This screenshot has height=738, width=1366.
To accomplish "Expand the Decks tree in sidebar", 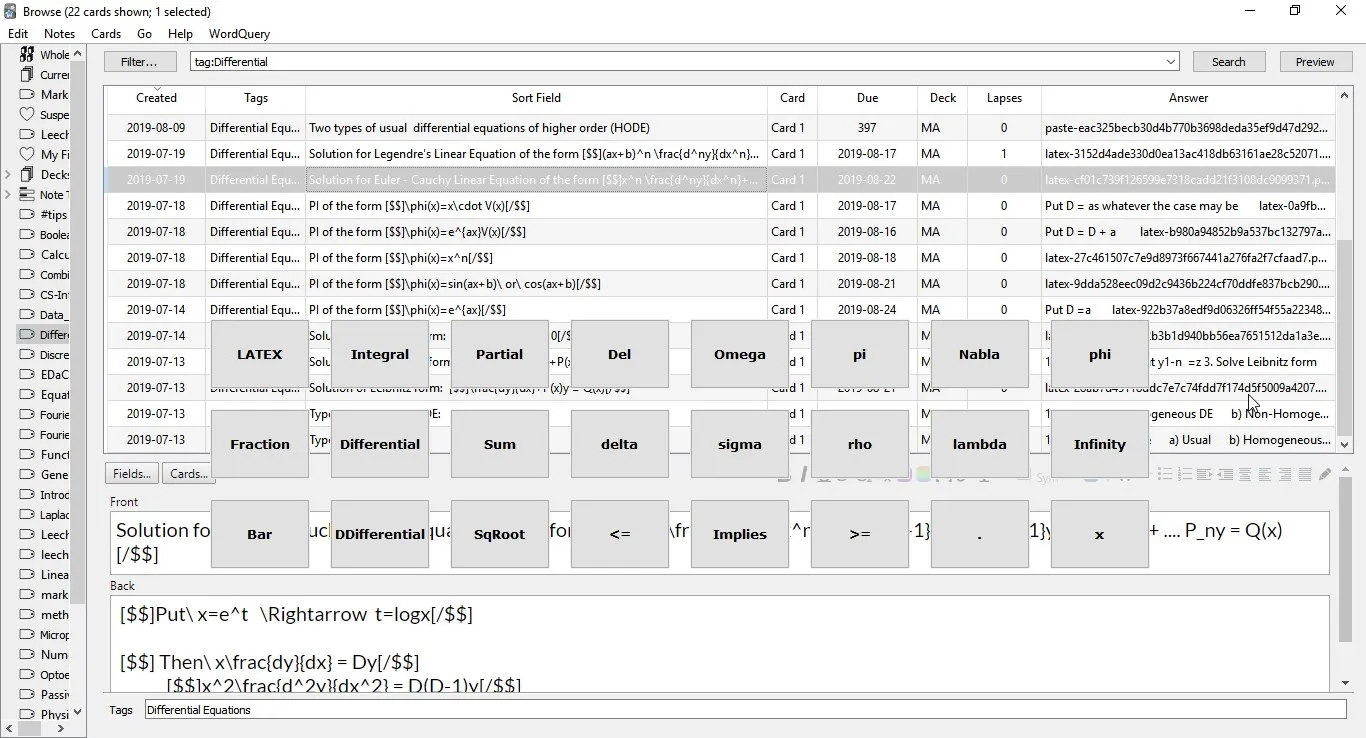I will [x=8, y=175].
